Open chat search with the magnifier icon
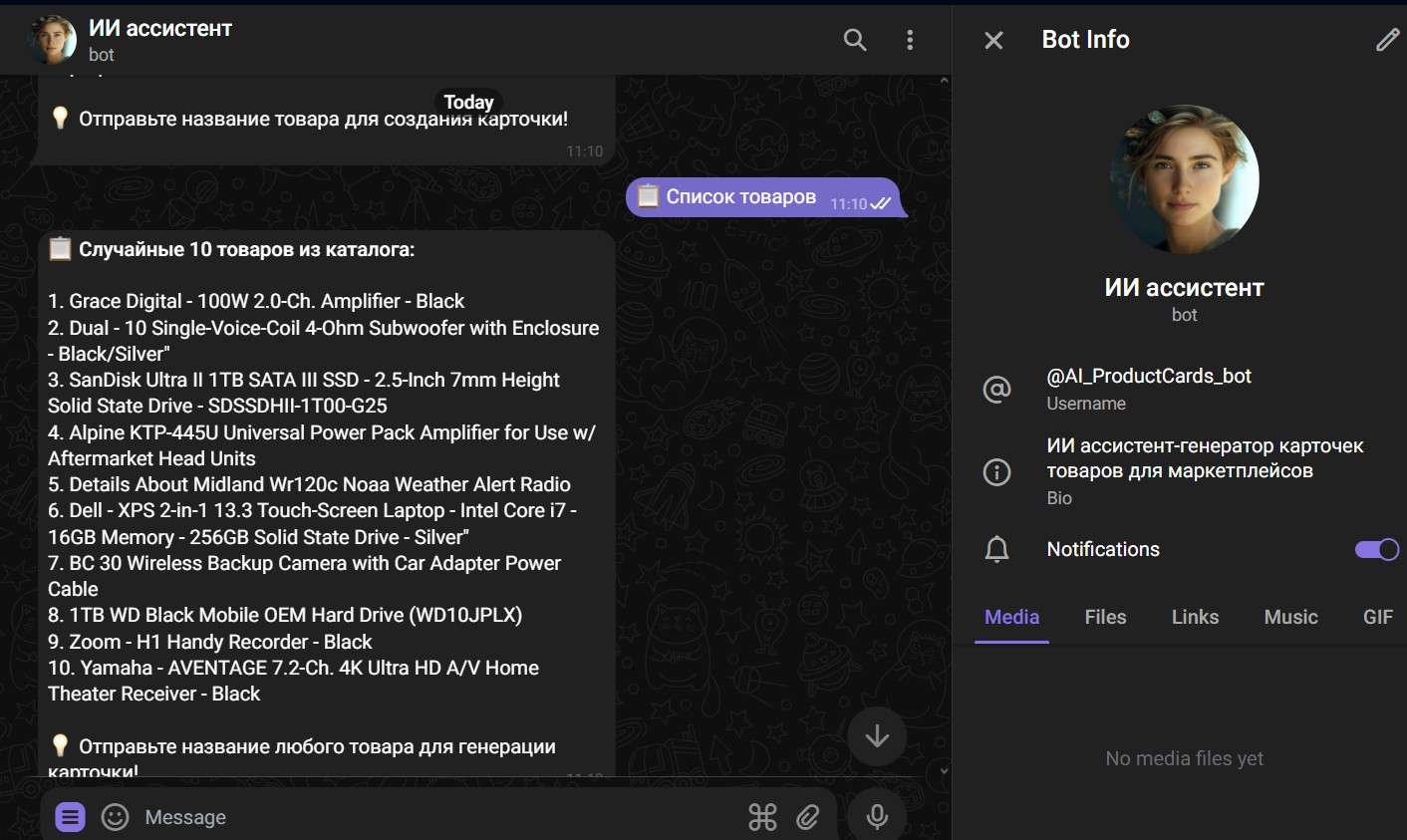 [x=855, y=40]
